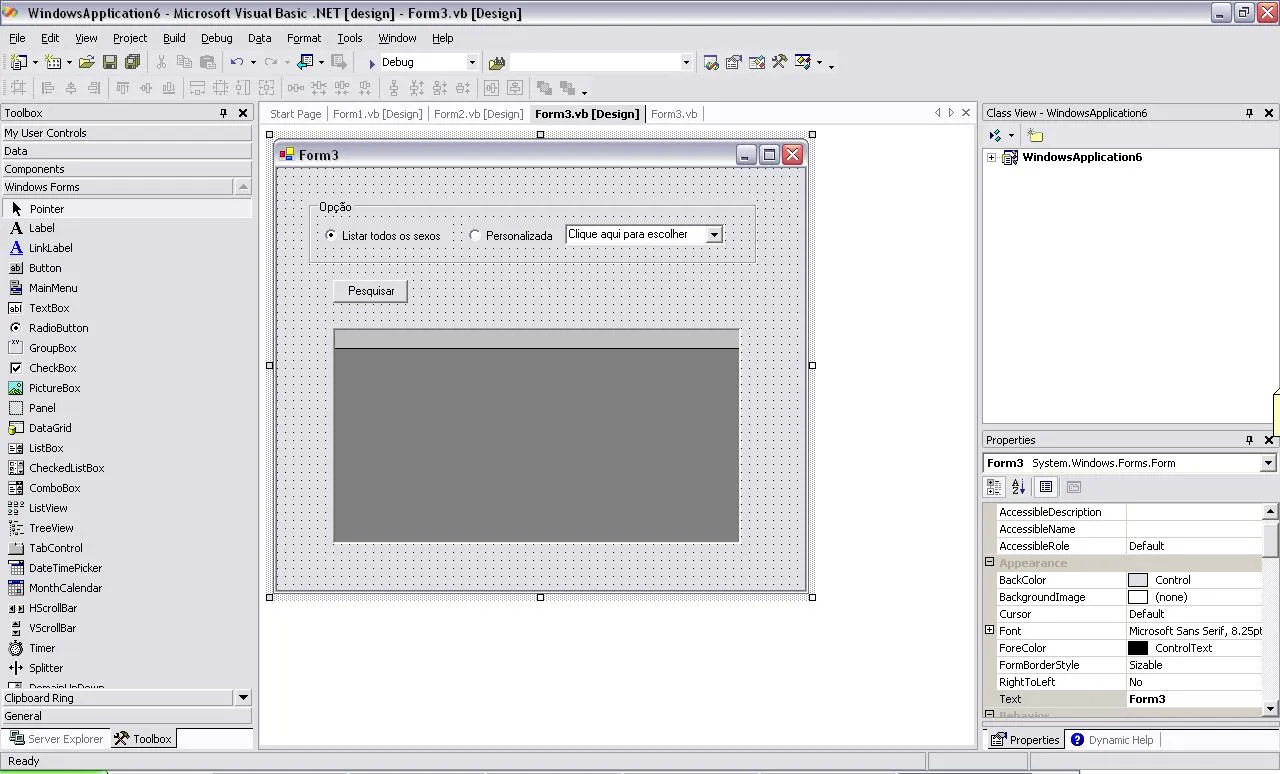Open the Build menu

(174, 38)
